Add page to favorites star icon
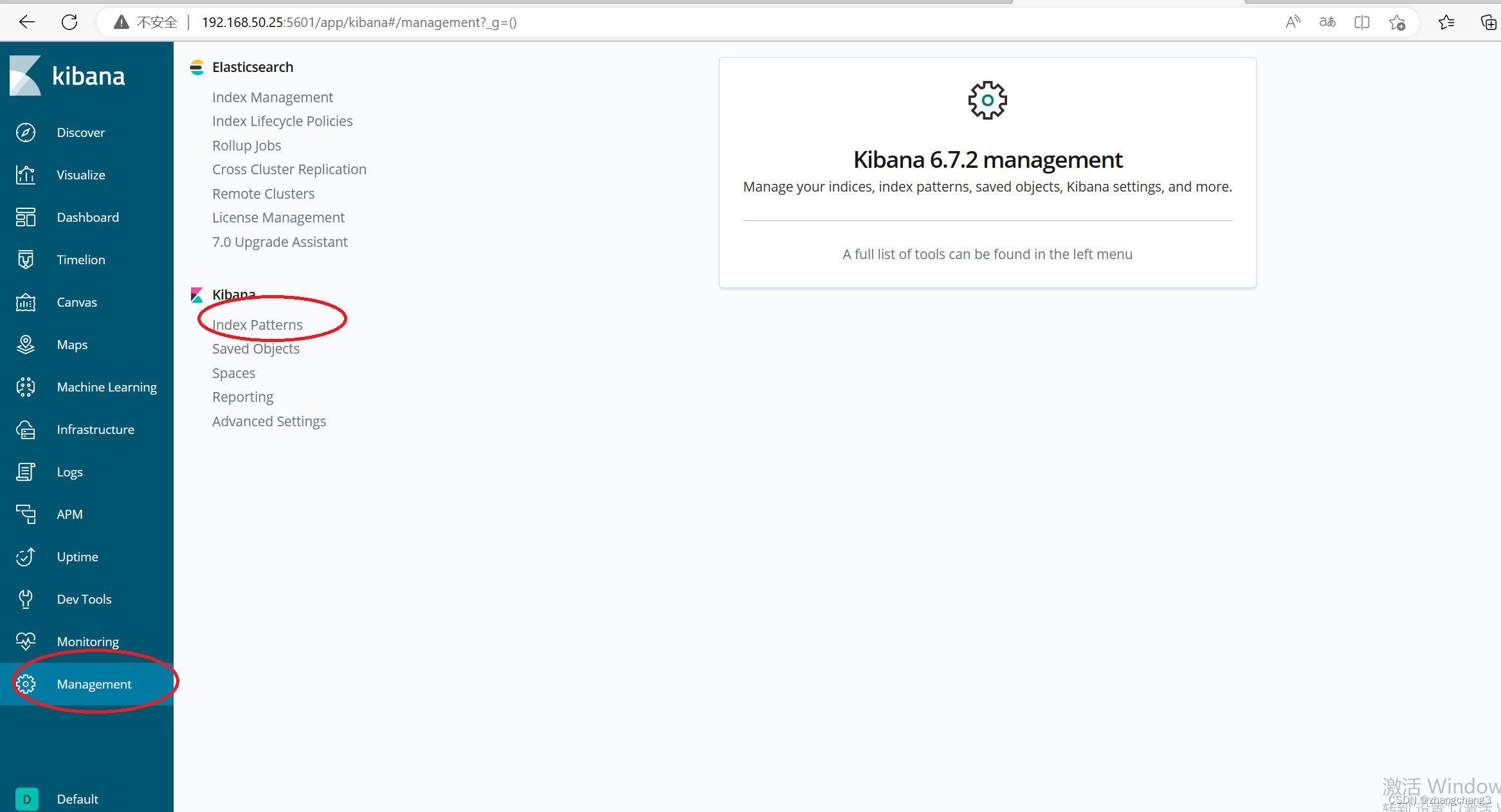This screenshot has height=812, width=1501. 1397,23
